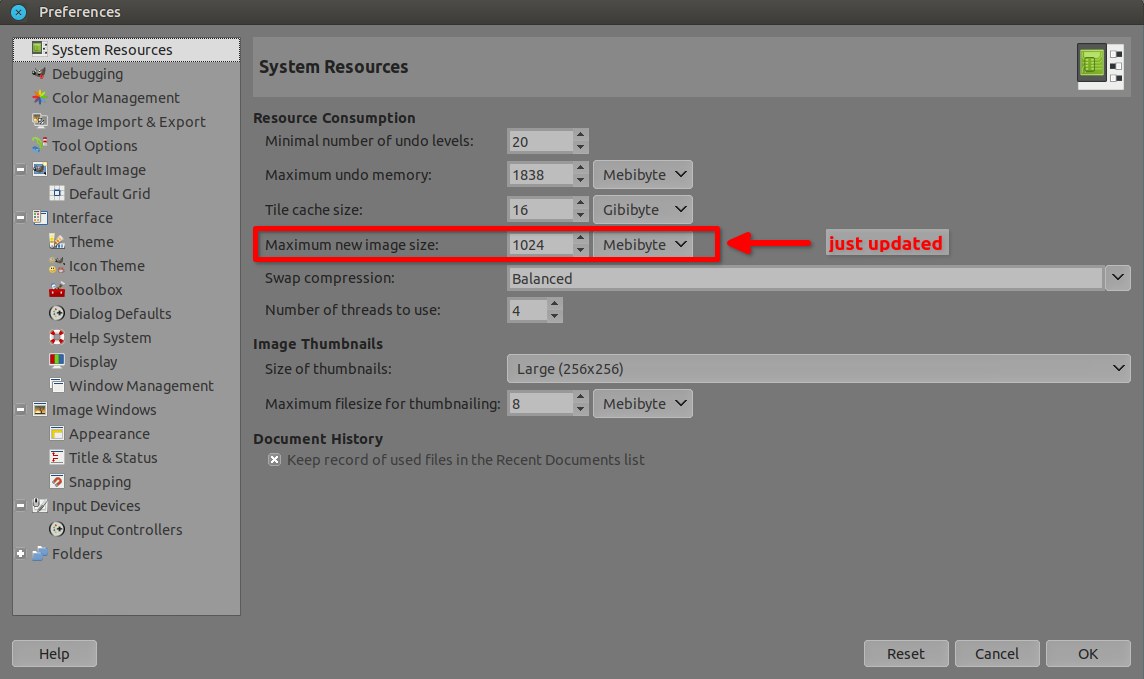
Task: Click the minimal undo levels field
Action: tap(541, 141)
